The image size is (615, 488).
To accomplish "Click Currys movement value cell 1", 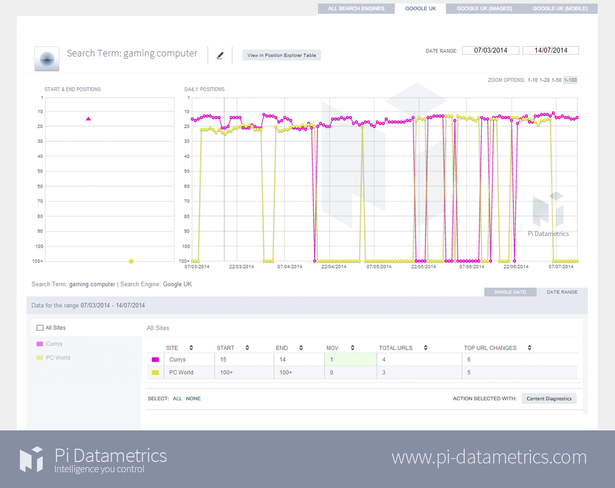I will pyautogui.click(x=351, y=359).
